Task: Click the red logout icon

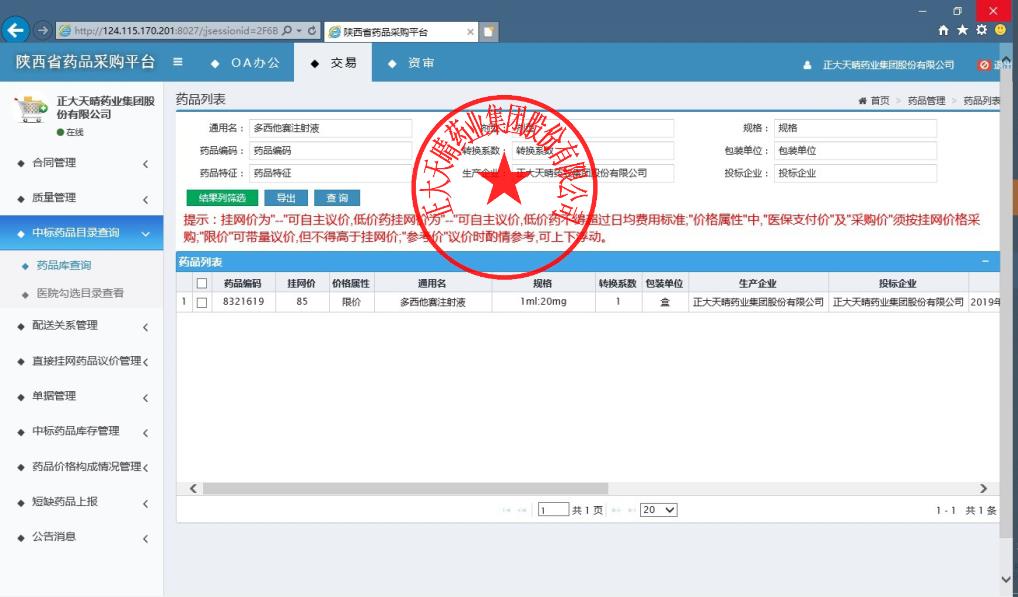Action: (x=984, y=65)
